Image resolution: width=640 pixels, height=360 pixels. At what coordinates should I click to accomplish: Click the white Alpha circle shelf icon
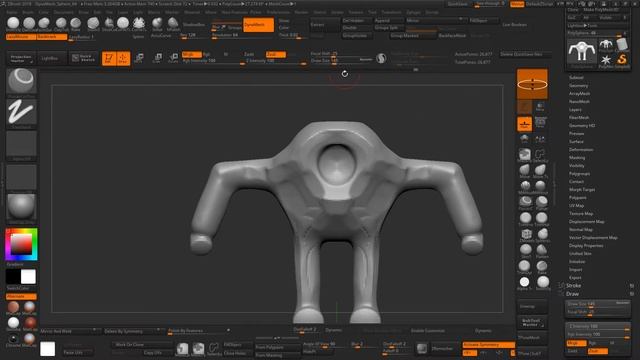(524, 282)
